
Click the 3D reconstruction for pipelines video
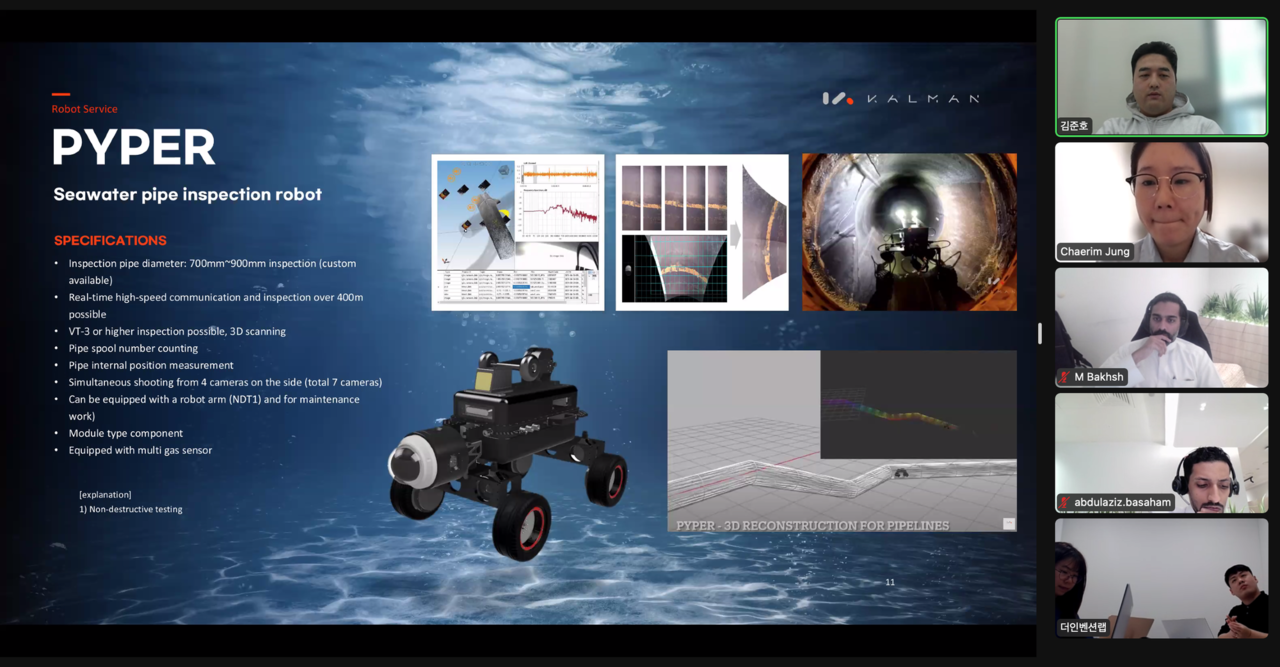(841, 440)
